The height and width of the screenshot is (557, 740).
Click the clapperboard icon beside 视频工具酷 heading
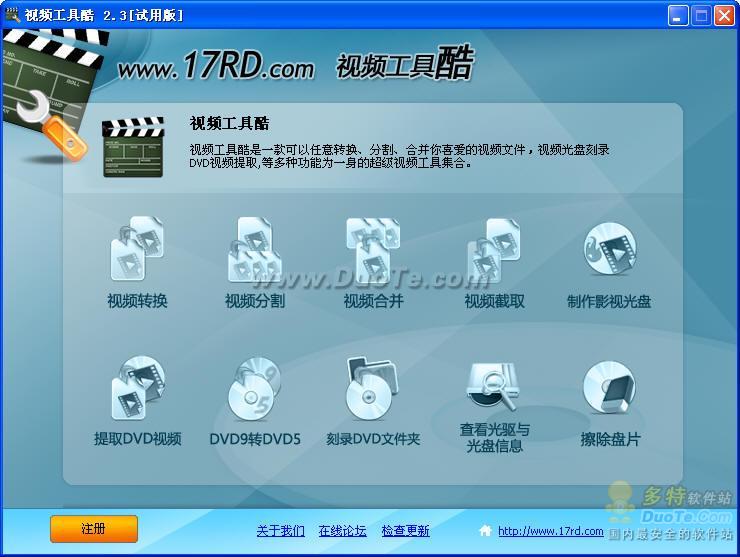point(133,147)
